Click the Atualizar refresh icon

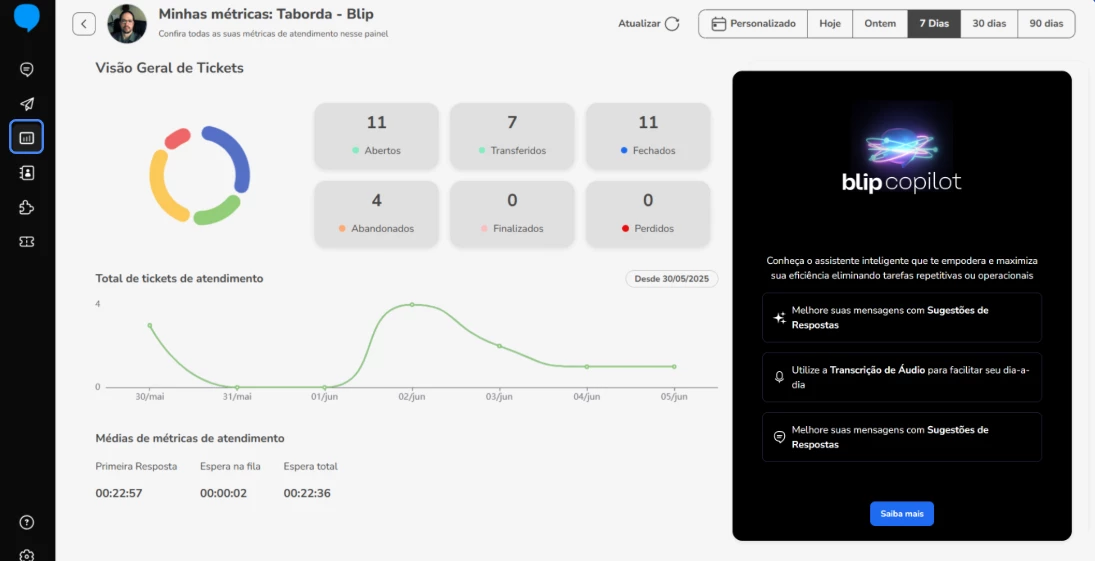coord(672,24)
